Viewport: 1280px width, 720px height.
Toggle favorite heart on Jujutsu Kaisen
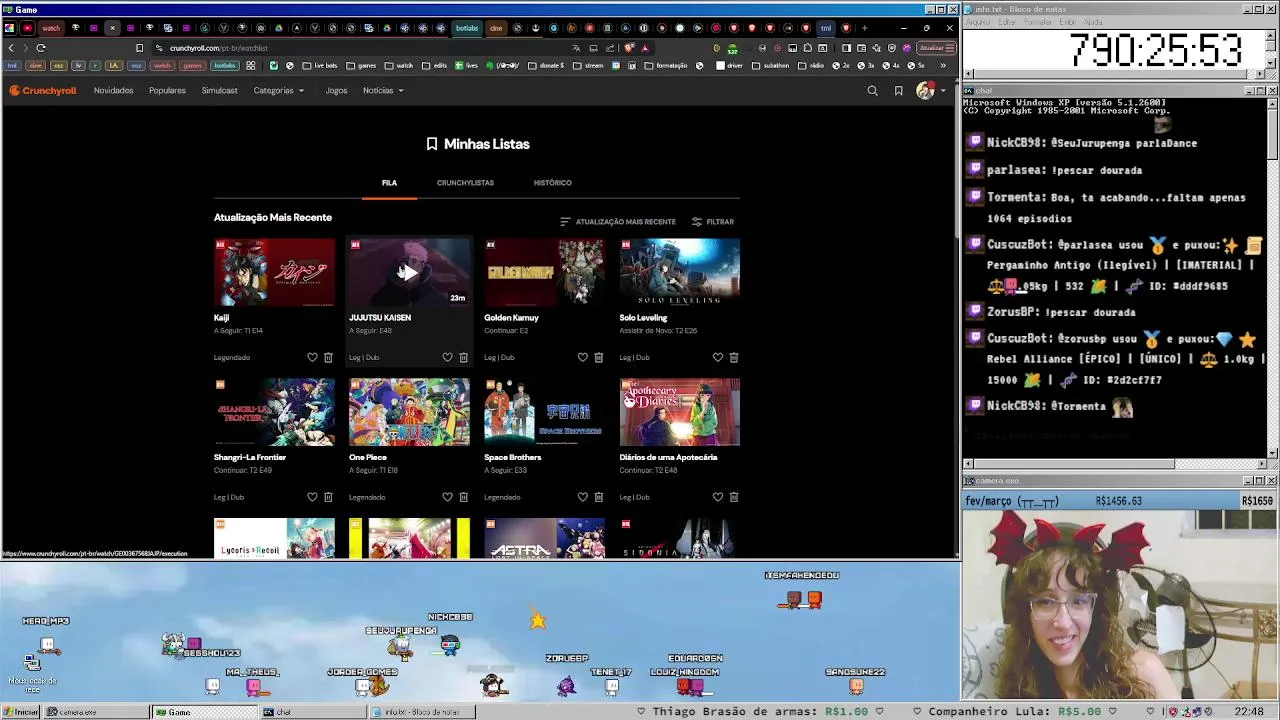447,357
